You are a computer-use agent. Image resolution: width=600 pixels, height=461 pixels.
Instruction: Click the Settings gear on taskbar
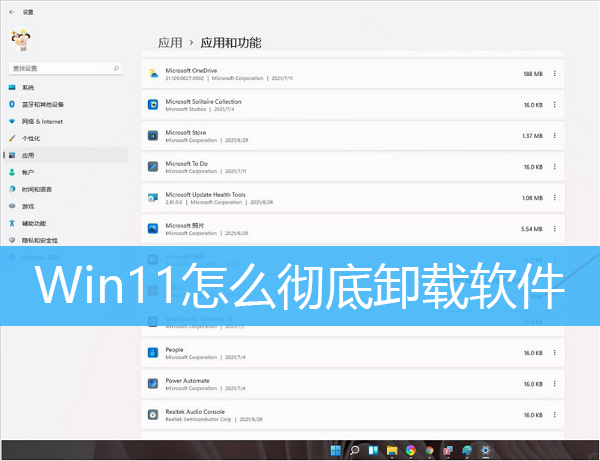[x=485, y=450]
